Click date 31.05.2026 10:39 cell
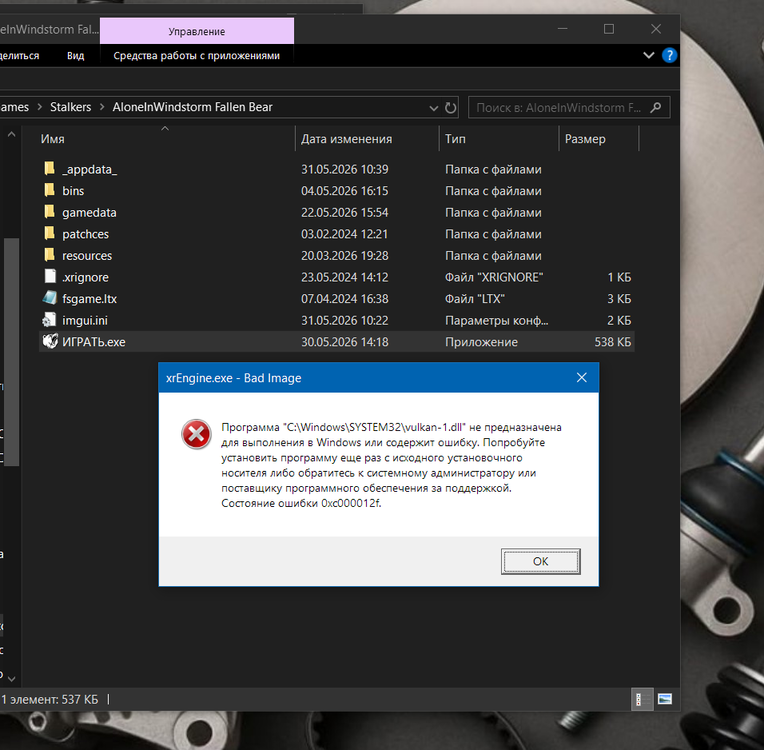Screen dimensions: 764x750 point(344,169)
